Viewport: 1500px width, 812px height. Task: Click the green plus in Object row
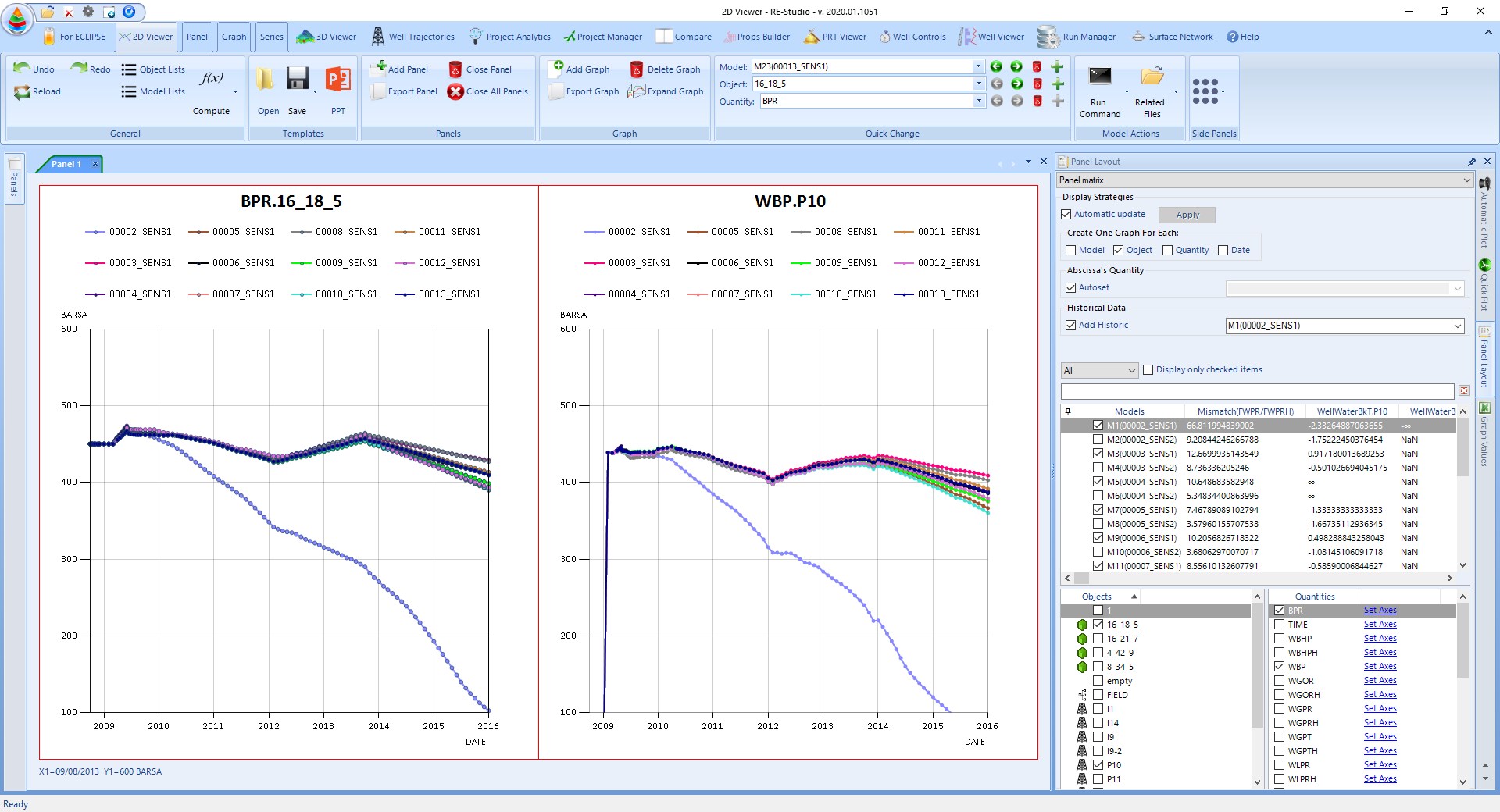1057,84
